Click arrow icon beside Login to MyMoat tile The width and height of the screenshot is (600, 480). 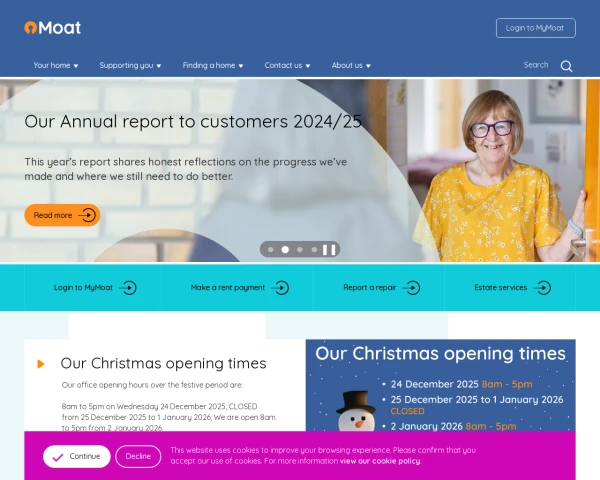click(128, 287)
